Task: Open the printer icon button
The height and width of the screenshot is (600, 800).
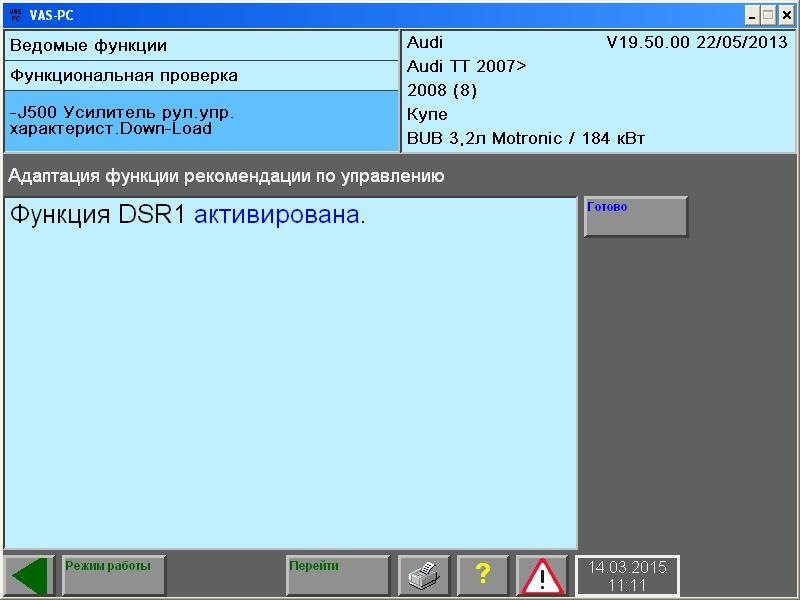Action: (423, 576)
